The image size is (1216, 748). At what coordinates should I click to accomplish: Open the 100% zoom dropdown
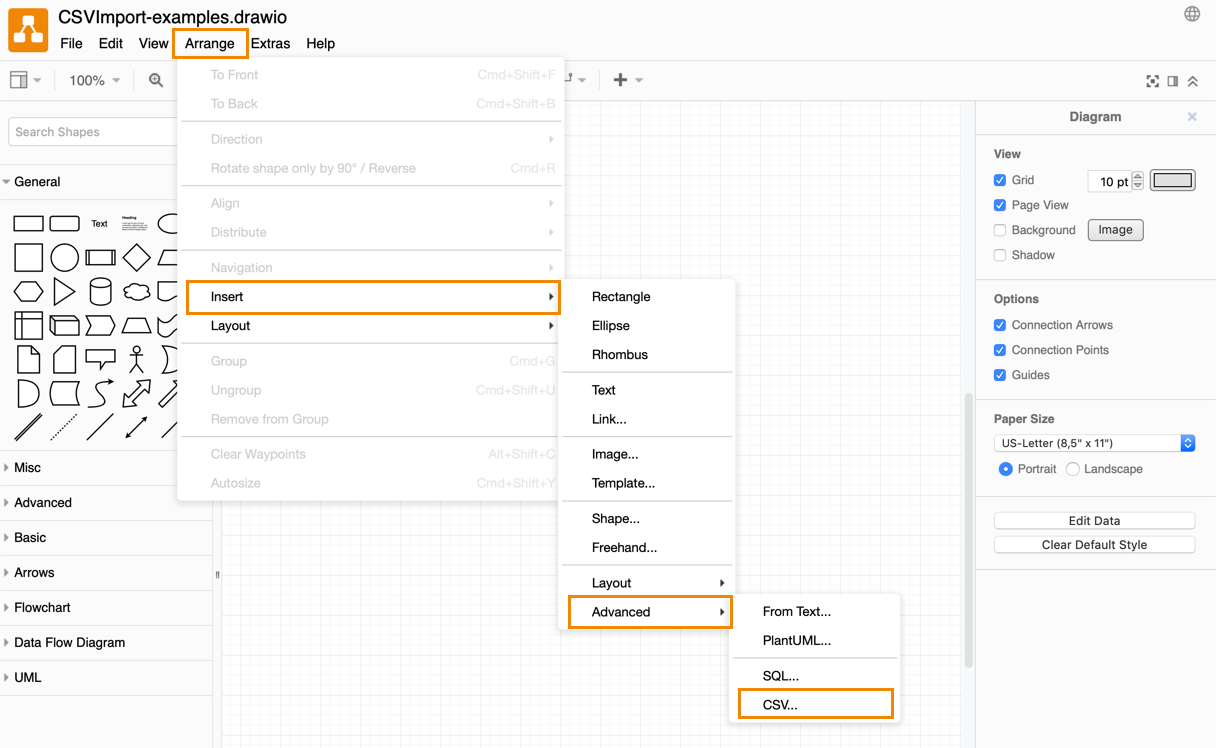click(x=94, y=80)
